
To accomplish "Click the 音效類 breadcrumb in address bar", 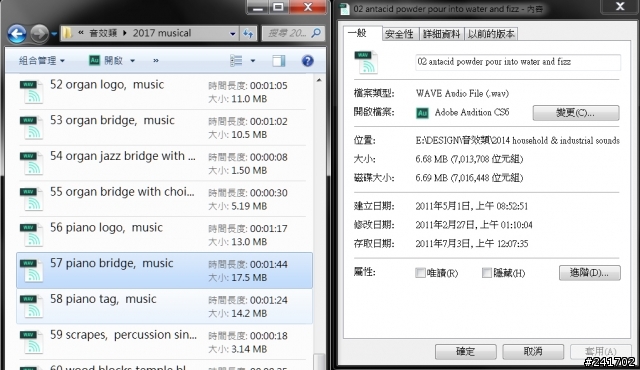I will pyautogui.click(x=103, y=33).
